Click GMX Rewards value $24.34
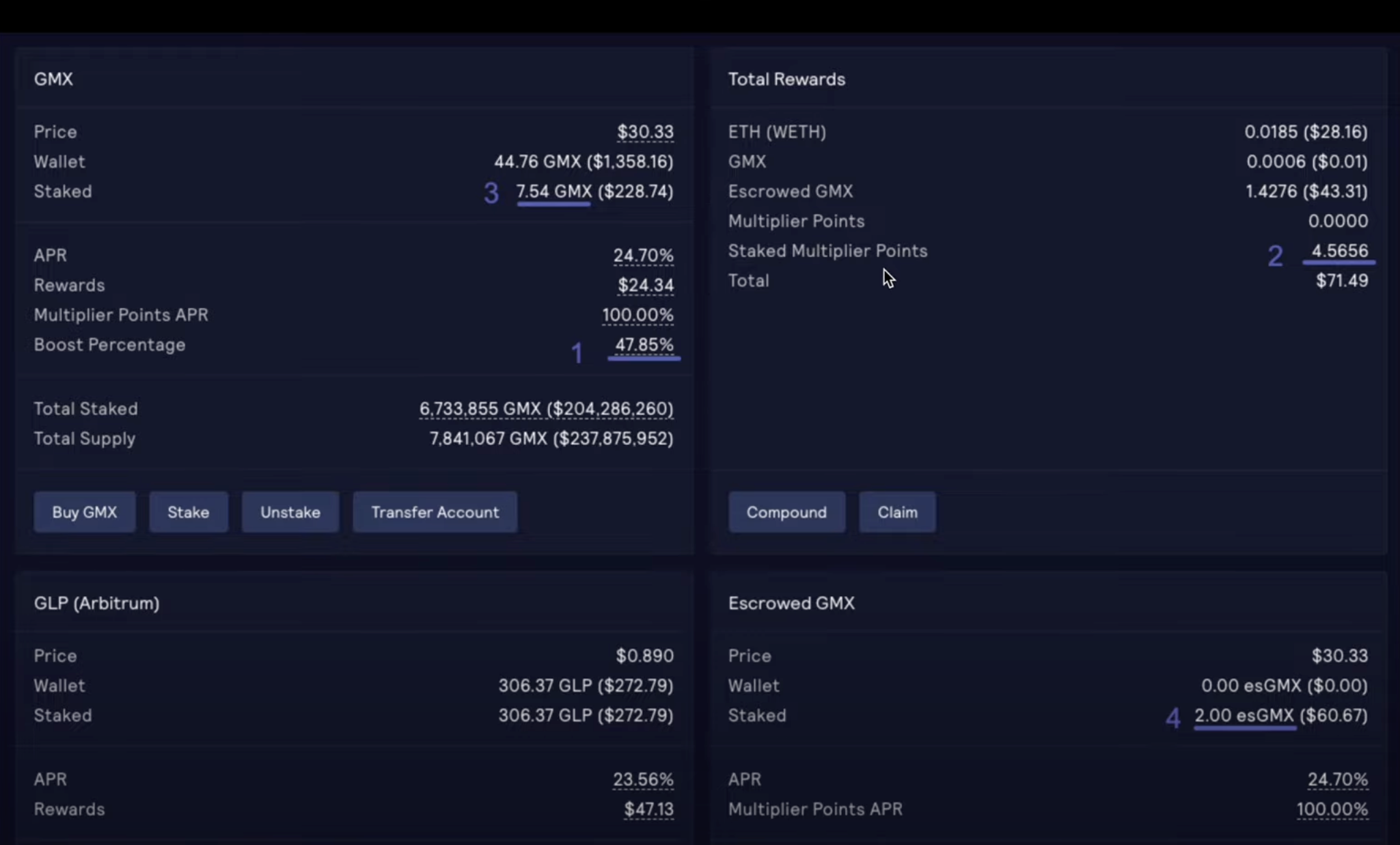 (x=645, y=285)
